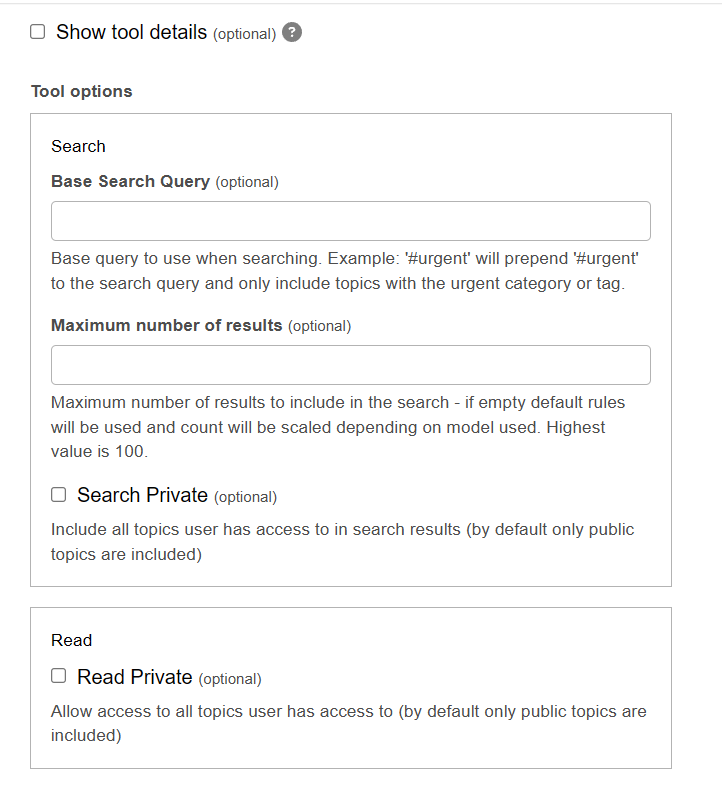
Task: Click the Search Private description about public topics
Action: [x=342, y=542]
